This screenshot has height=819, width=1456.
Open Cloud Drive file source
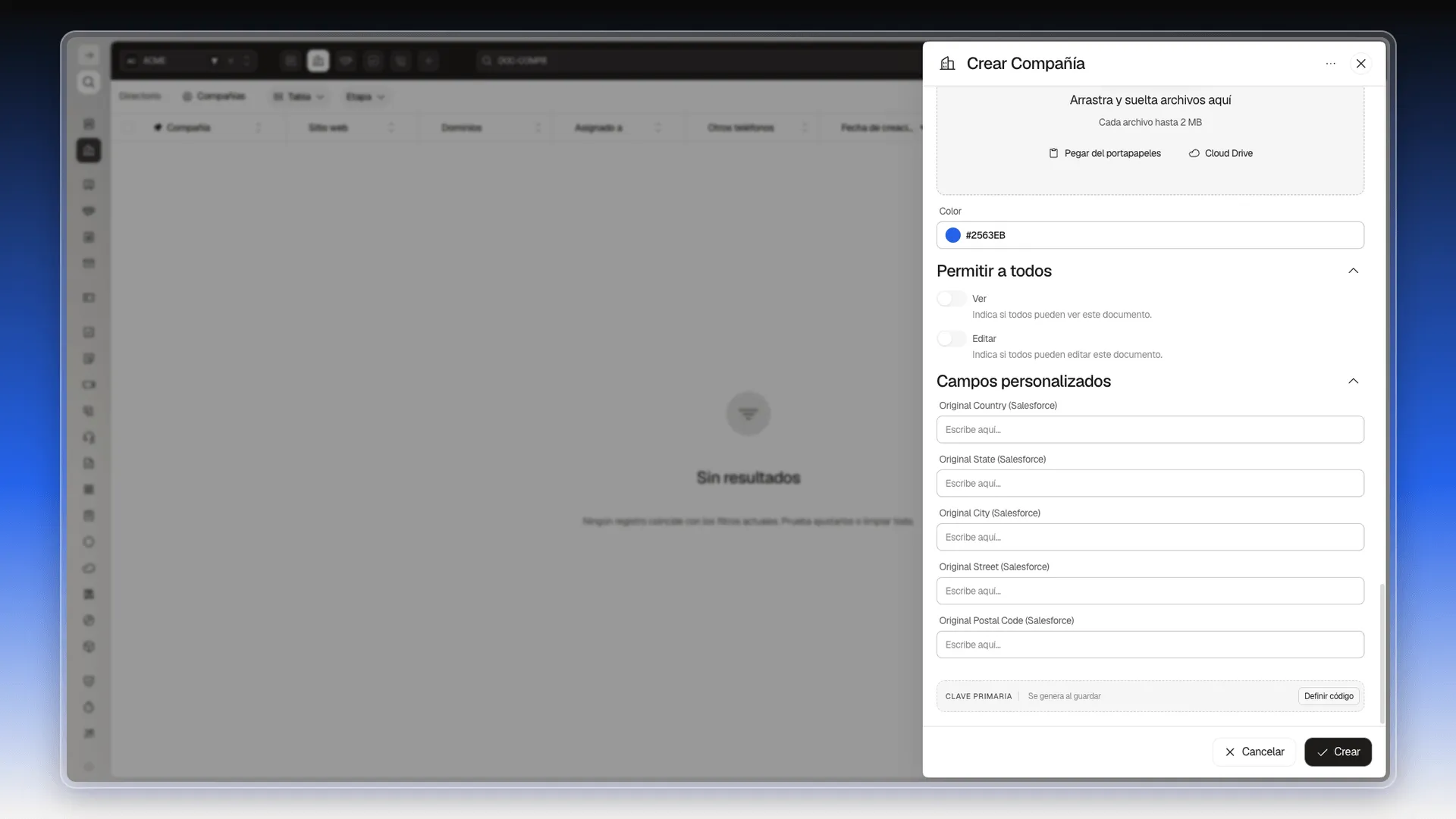coord(1221,153)
